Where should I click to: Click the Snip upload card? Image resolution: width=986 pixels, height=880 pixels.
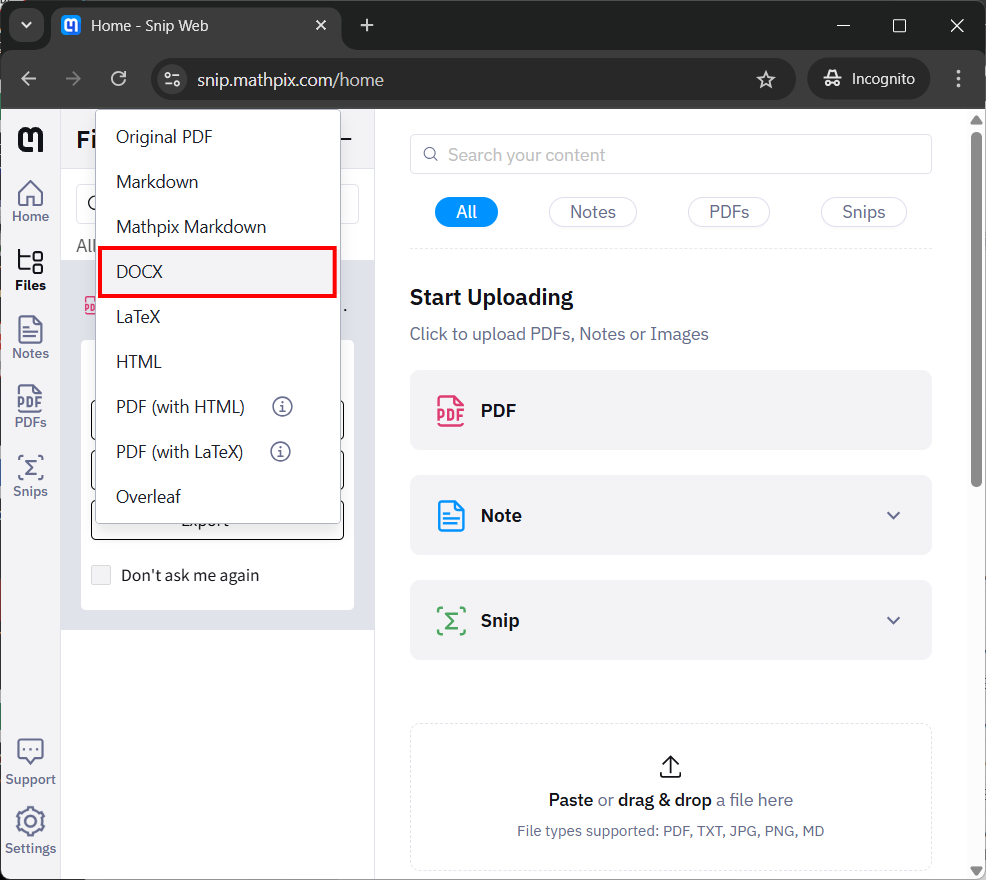670,620
